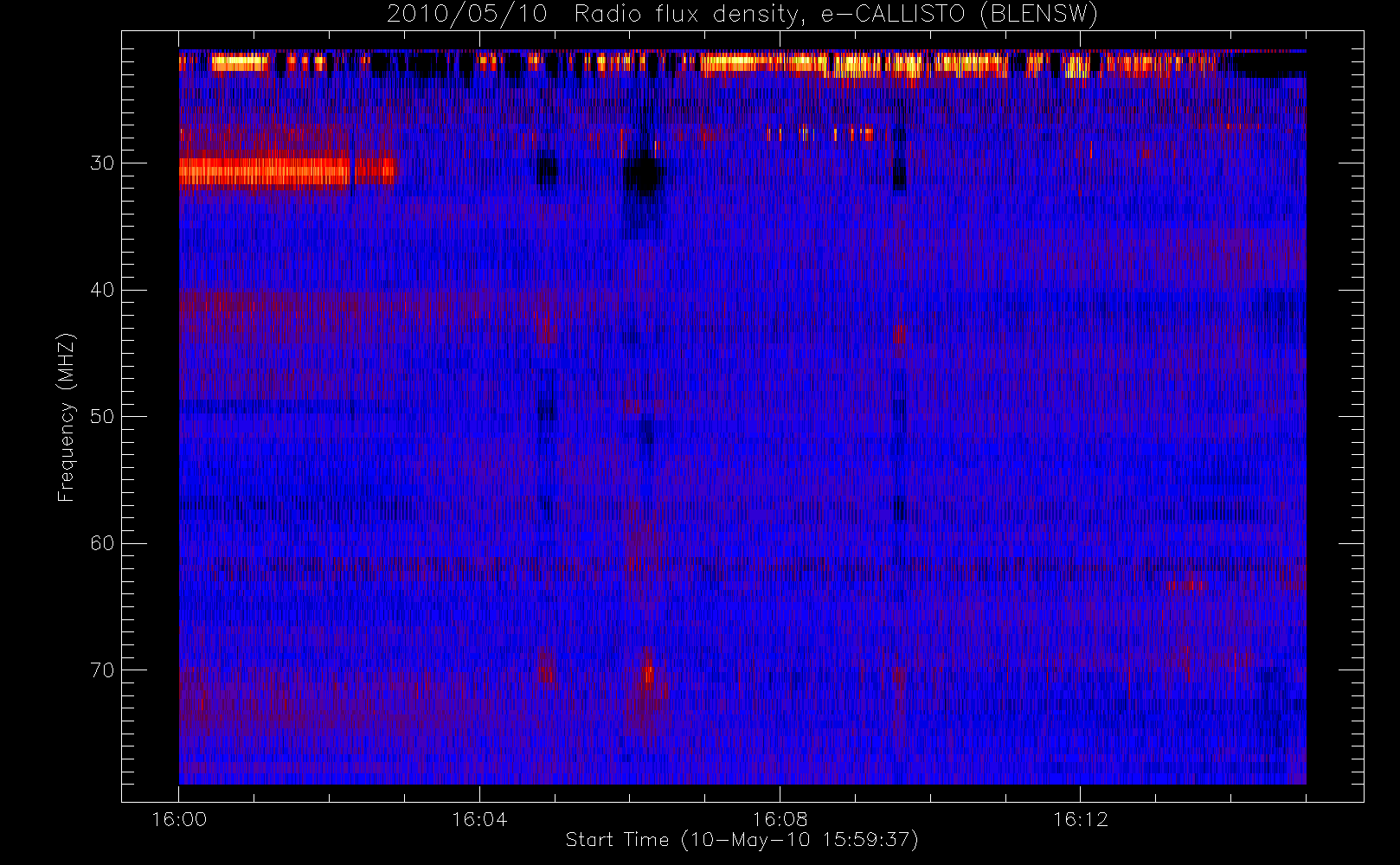Click the bright 30 MHz emission band near 16:00
This screenshot has width=1400, height=865.
click(x=264, y=171)
